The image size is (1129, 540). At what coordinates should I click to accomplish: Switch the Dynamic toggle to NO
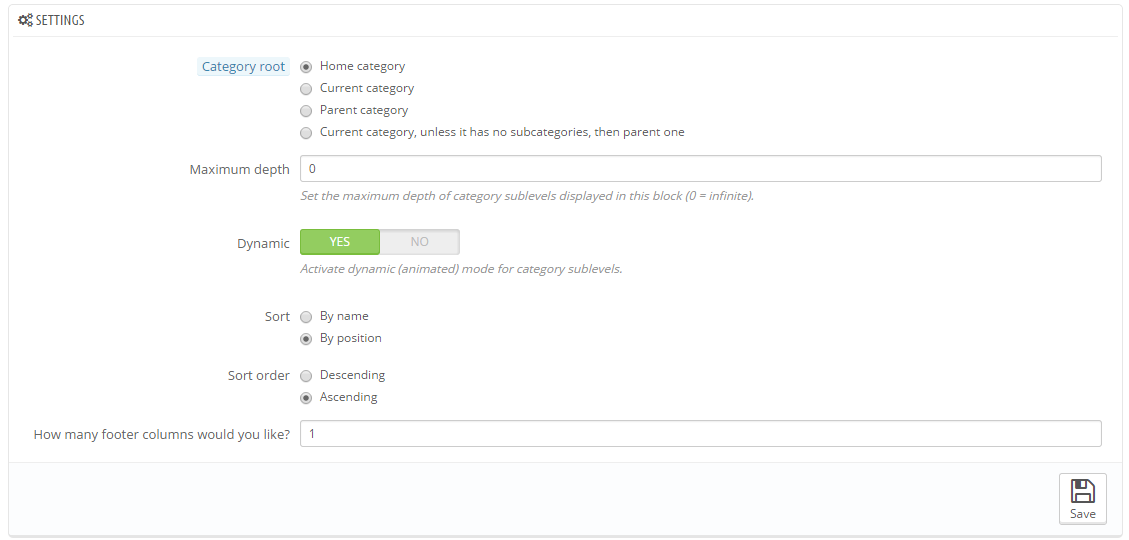pos(420,242)
